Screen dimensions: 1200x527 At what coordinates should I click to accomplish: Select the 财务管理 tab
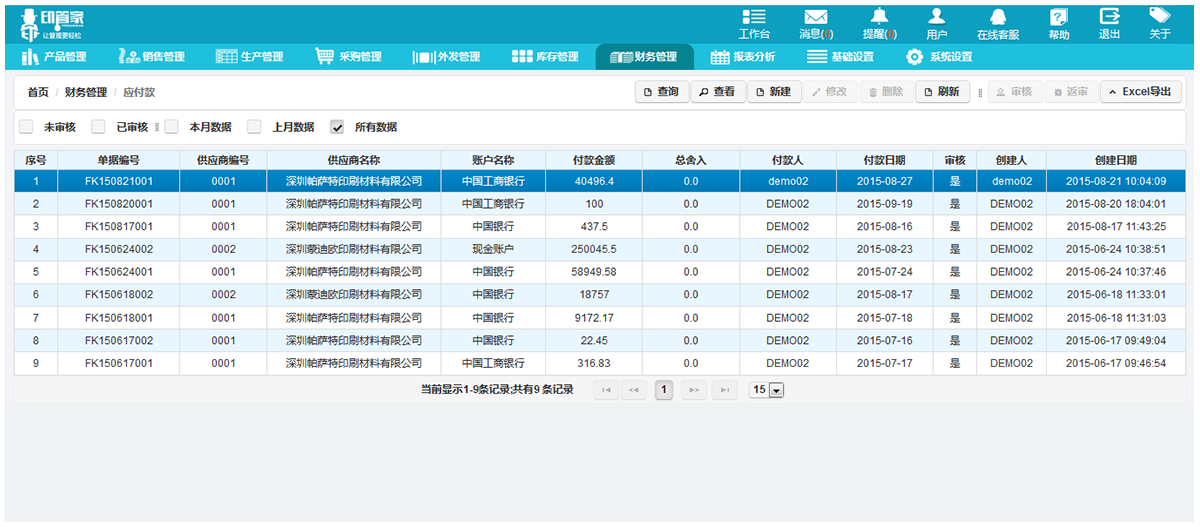(644, 57)
